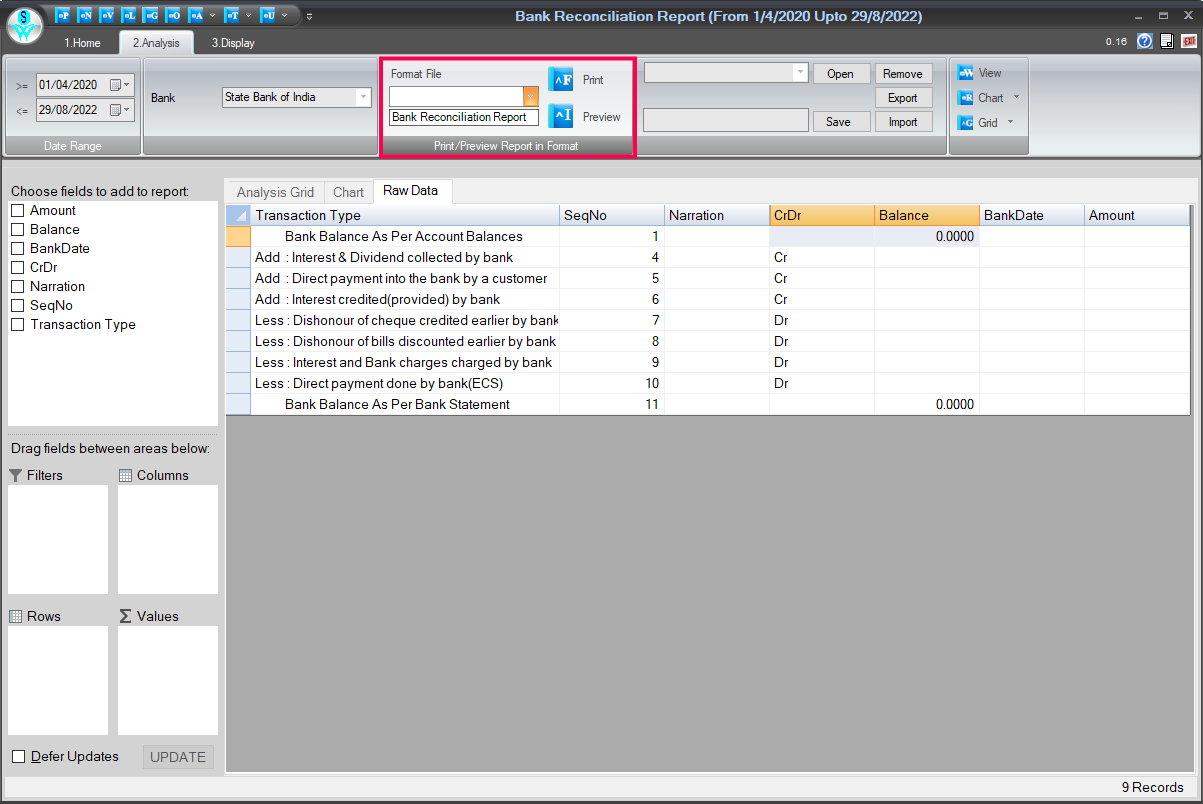This screenshot has height=804, width=1203.
Task: Click the CrDr column header
Action: coord(822,215)
